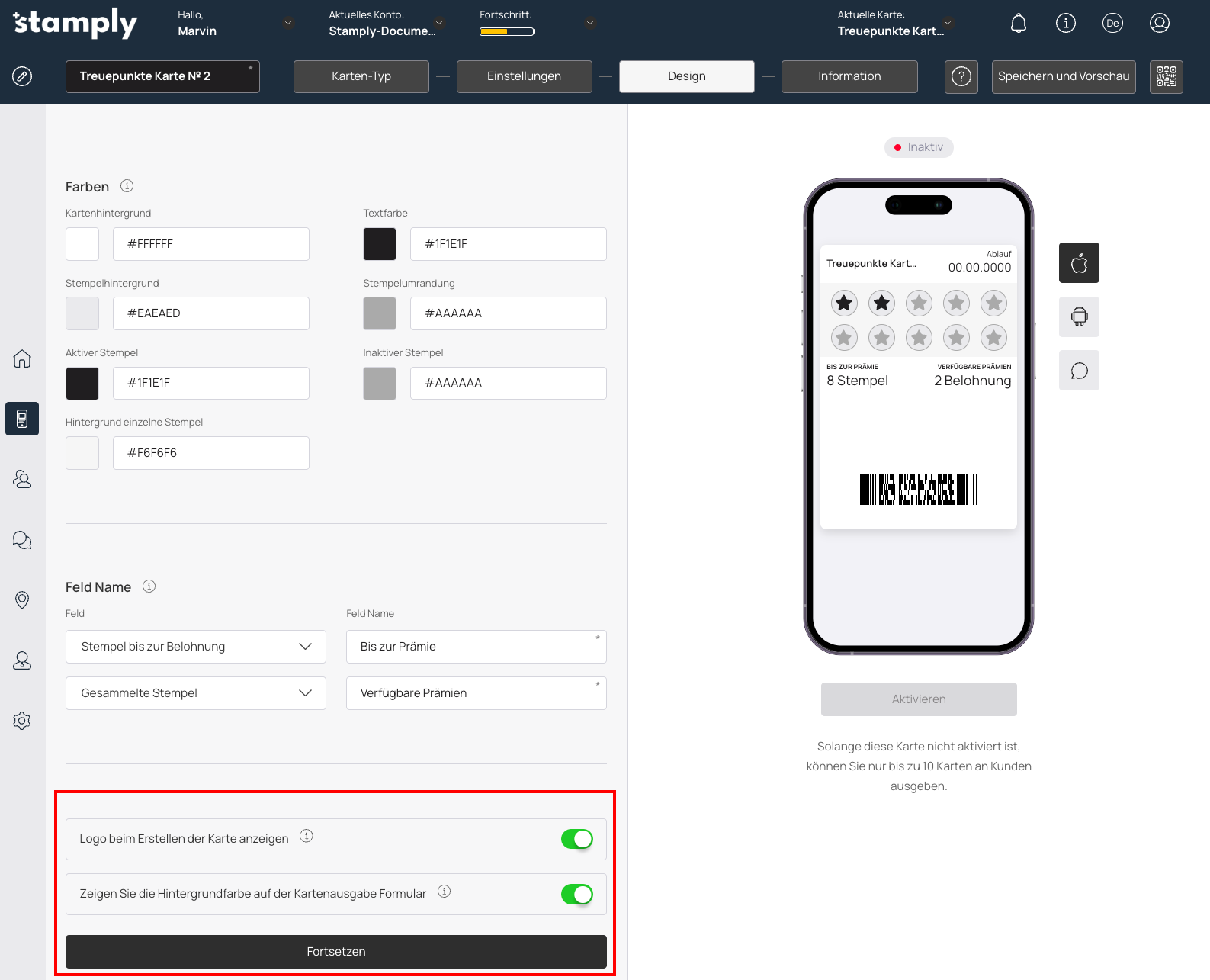Go to home in sidebar
Screen dimensions: 1210x980
point(22,358)
